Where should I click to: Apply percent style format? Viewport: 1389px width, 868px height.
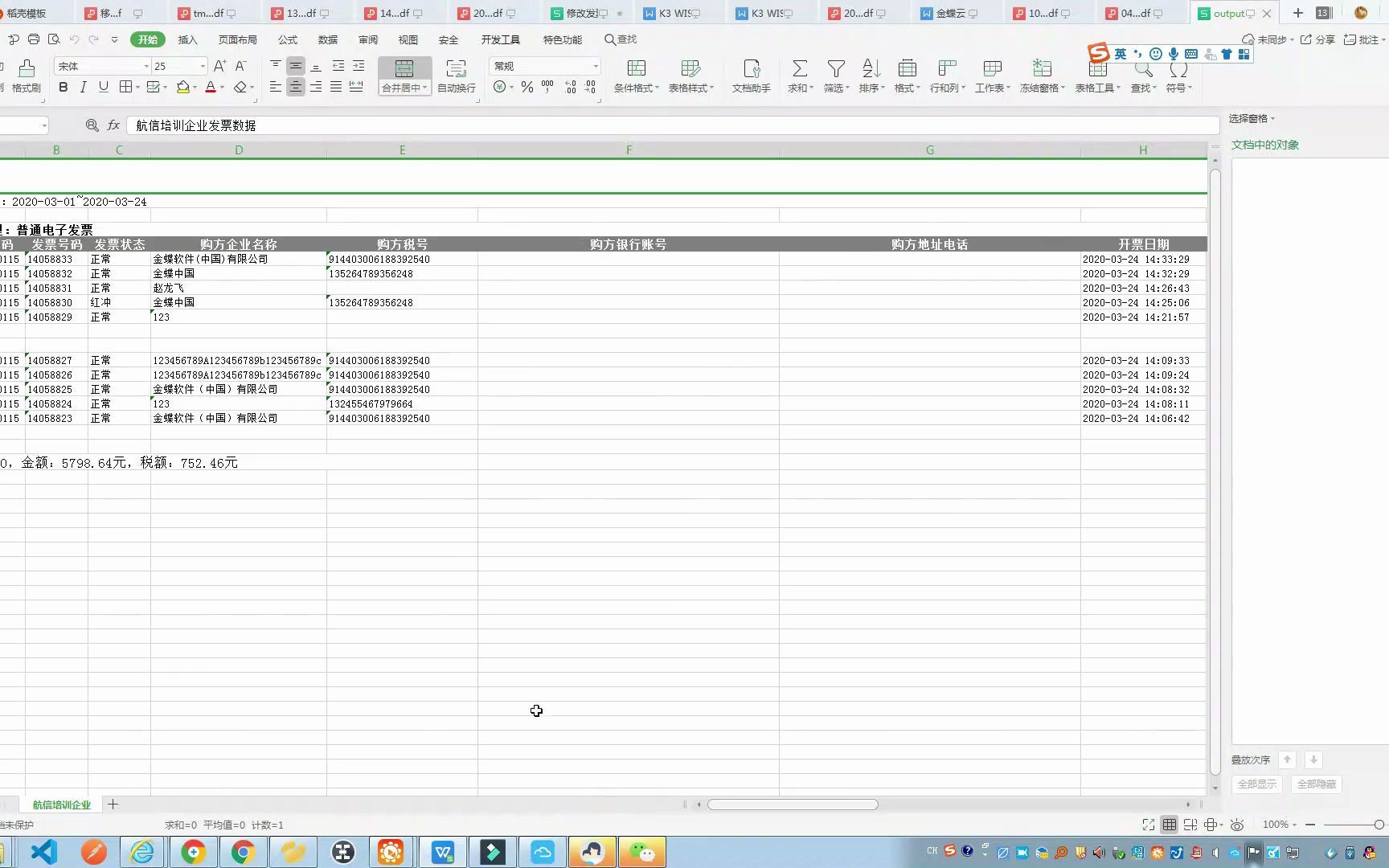point(527,87)
